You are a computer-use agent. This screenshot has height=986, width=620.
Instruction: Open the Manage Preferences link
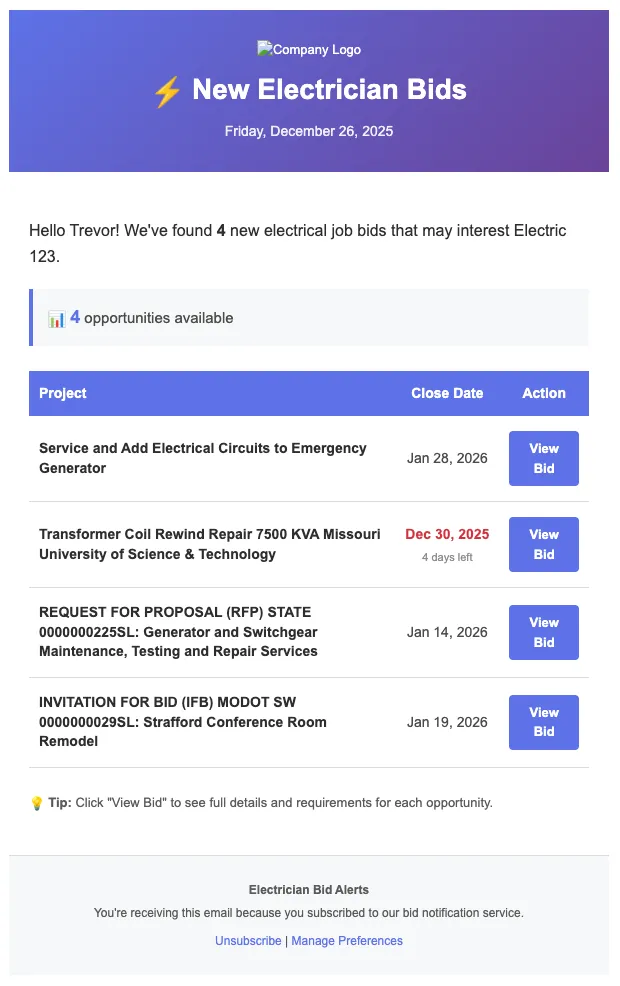click(x=347, y=941)
